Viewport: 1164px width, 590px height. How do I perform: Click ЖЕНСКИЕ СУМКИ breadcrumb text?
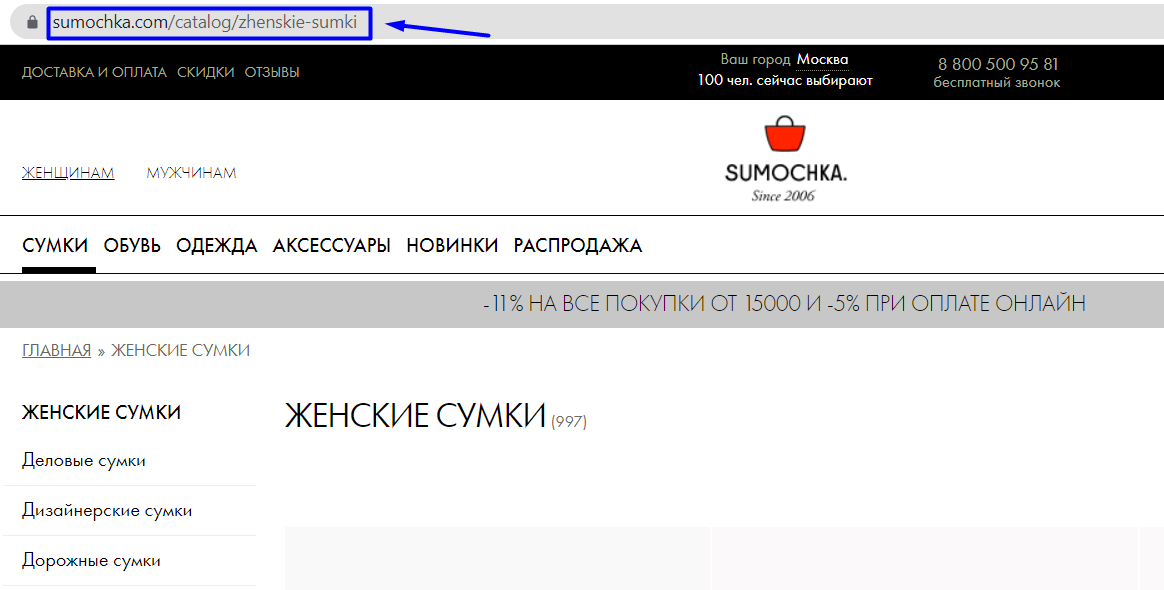point(180,350)
